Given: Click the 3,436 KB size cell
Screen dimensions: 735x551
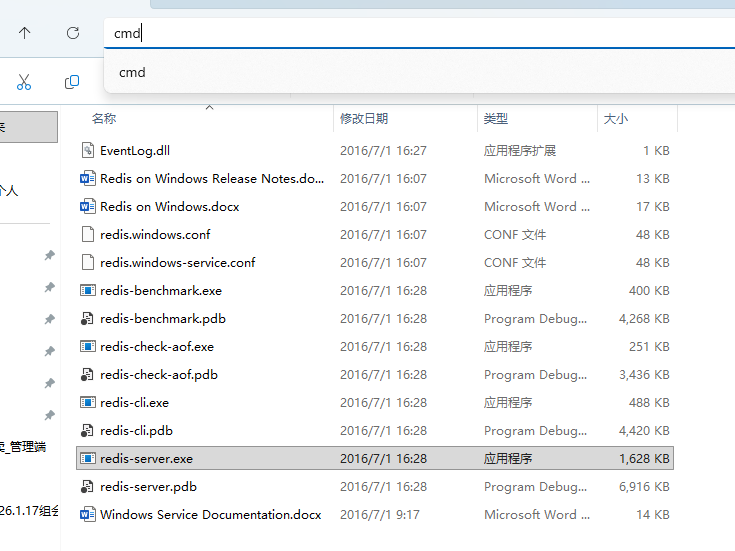Looking at the screenshot, I should tap(644, 375).
